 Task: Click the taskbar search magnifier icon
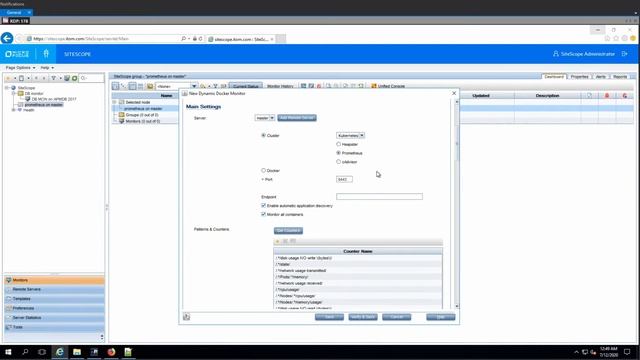25,352
